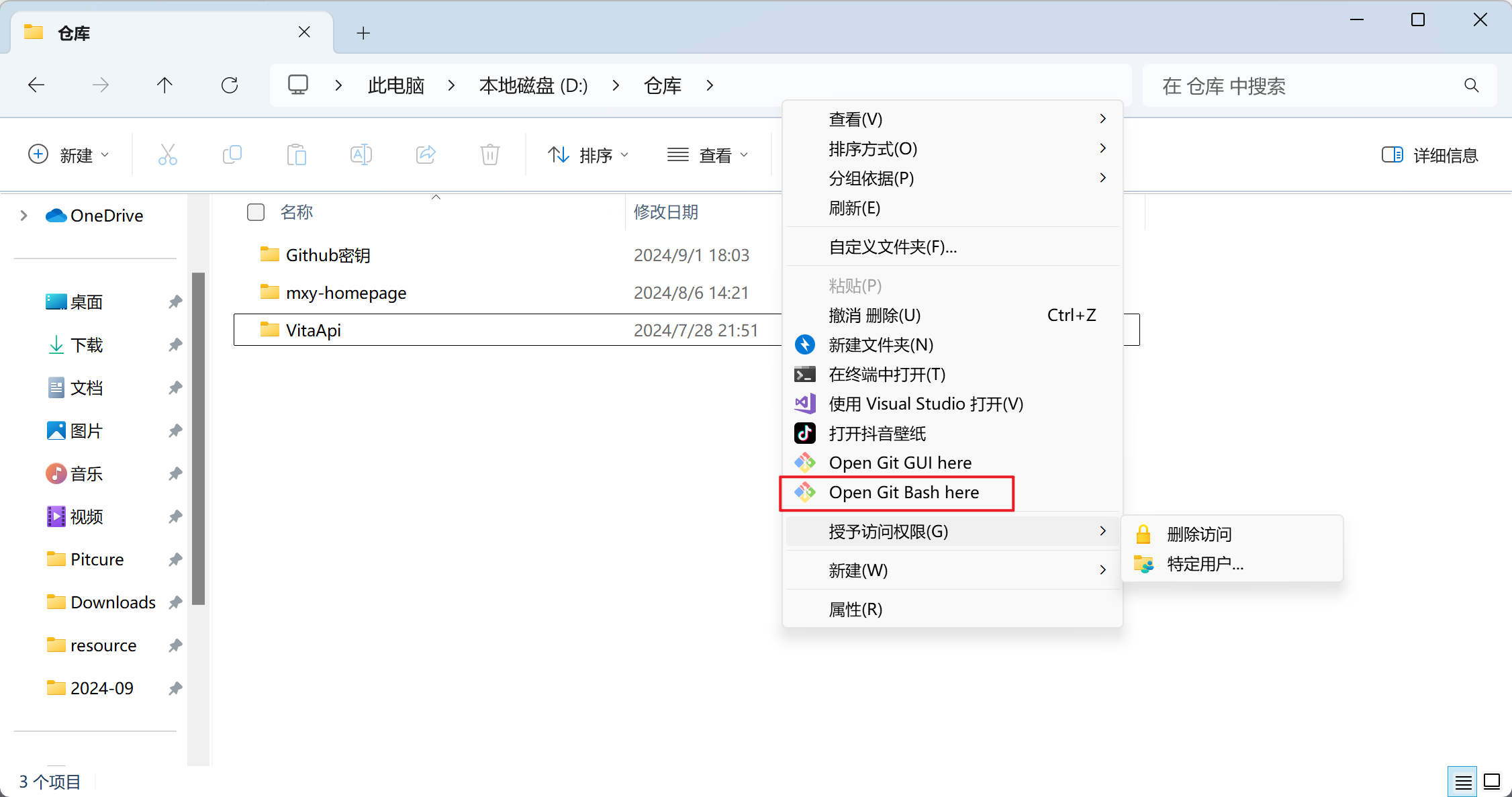Expand the OneDrive tree node

pyautogui.click(x=24, y=216)
